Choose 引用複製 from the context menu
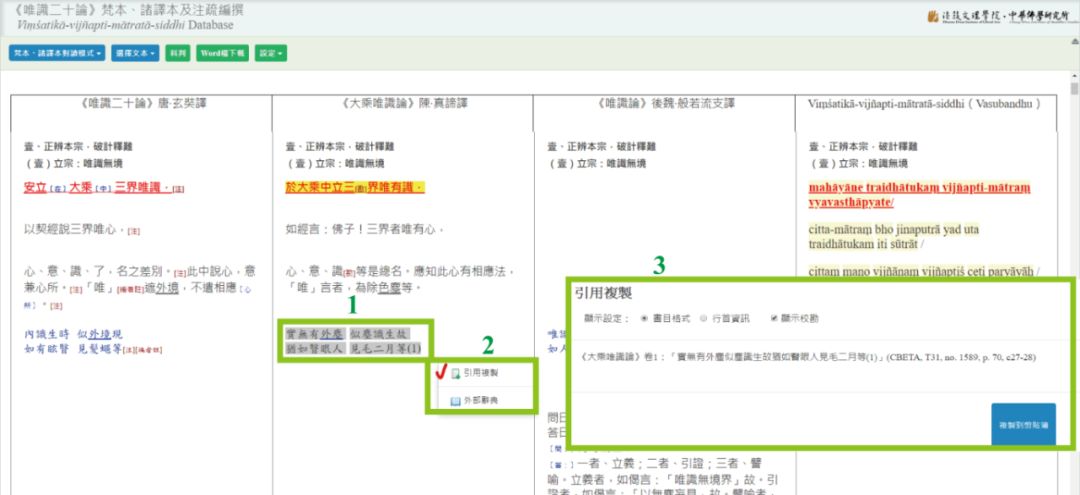 481,373
